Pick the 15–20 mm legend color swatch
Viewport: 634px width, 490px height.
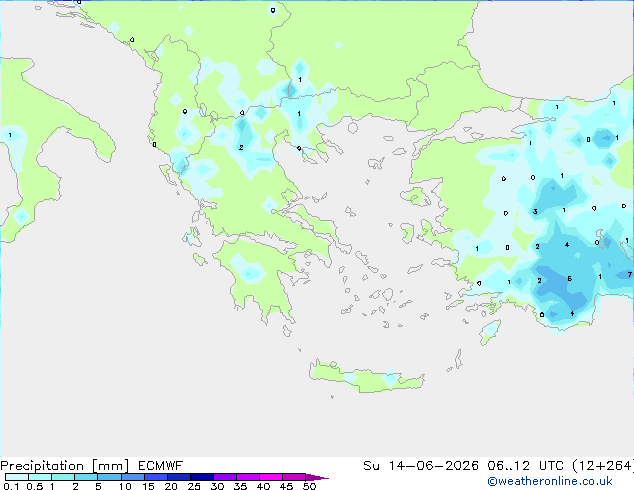coord(155,477)
